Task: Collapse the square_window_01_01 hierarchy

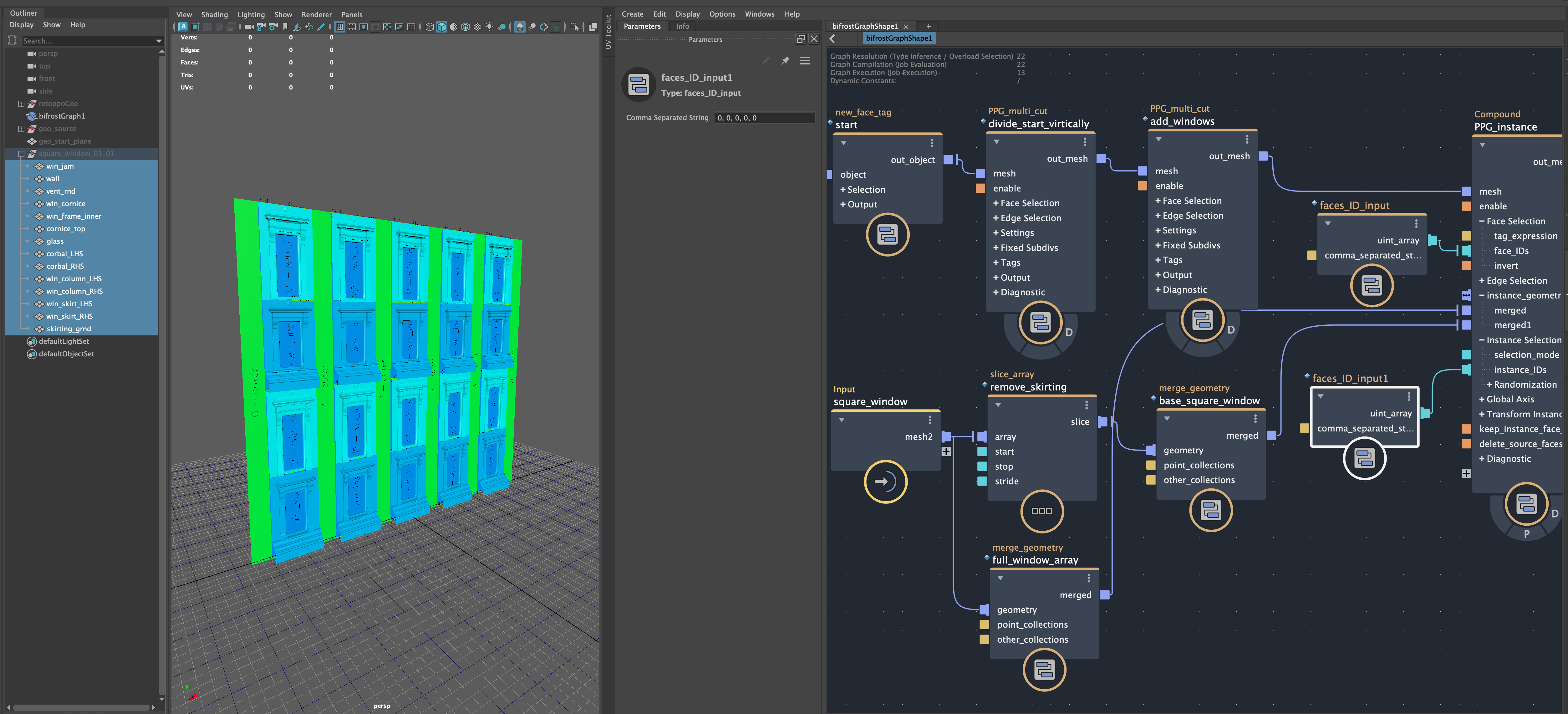Action: [x=21, y=153]
